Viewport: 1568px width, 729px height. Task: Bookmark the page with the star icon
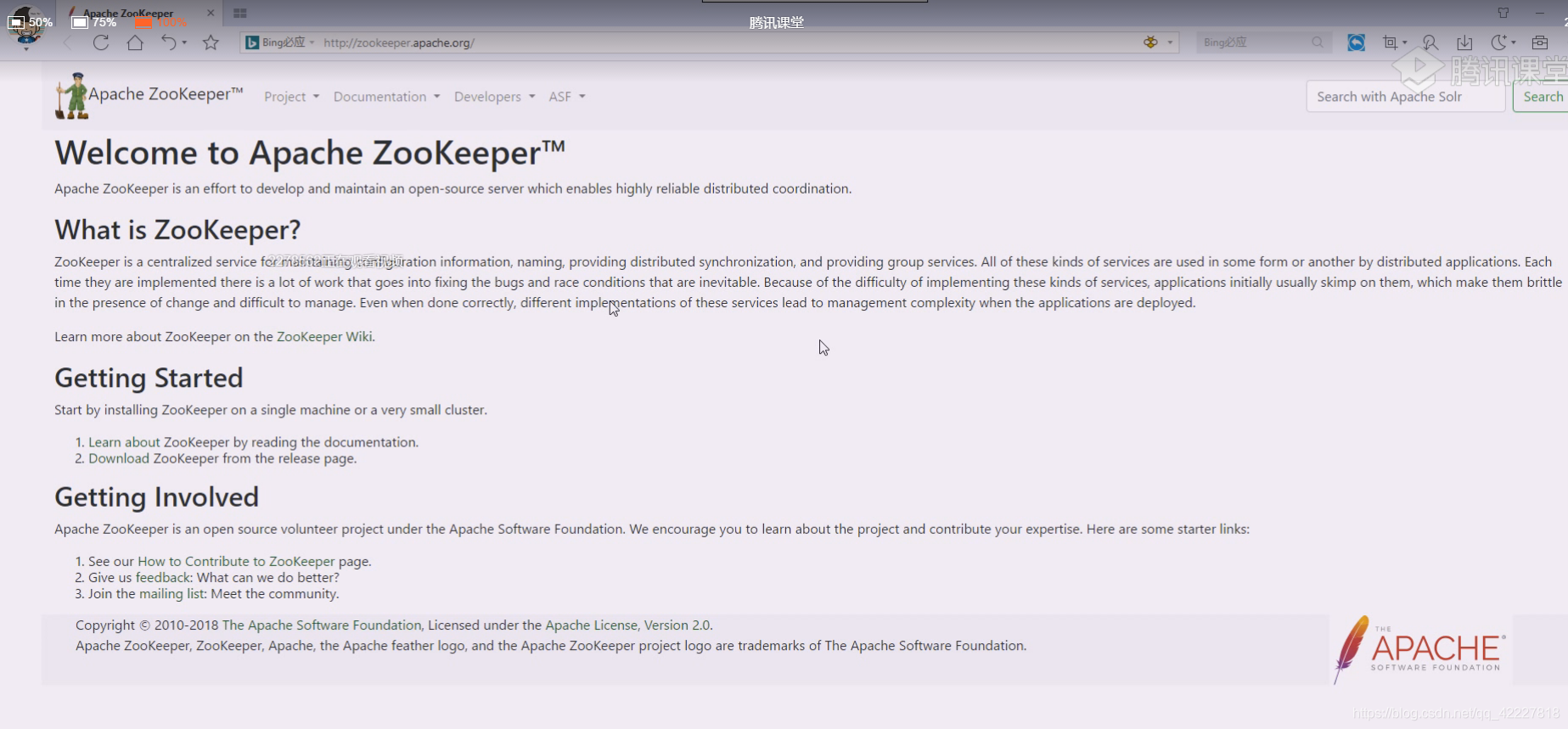click(x=211, y=42)
